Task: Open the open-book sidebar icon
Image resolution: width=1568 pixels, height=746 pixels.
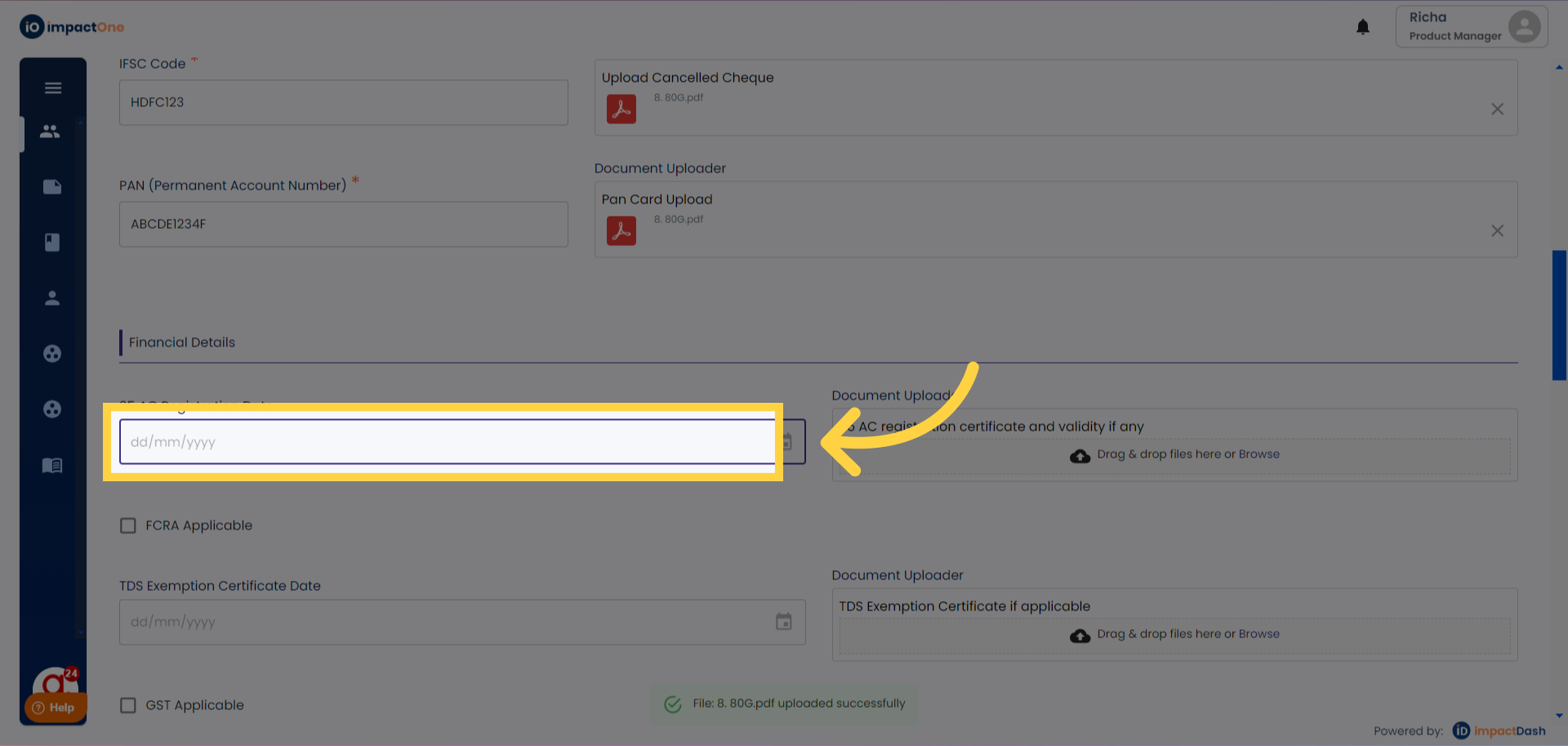Action: click(x=52, y=465)
